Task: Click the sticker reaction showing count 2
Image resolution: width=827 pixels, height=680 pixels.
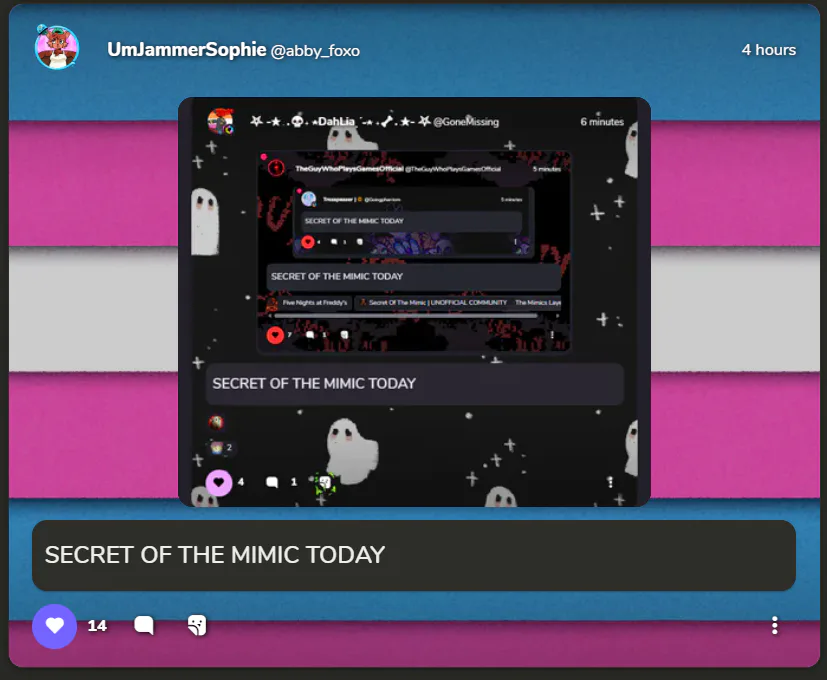Action: click(222, 447)
